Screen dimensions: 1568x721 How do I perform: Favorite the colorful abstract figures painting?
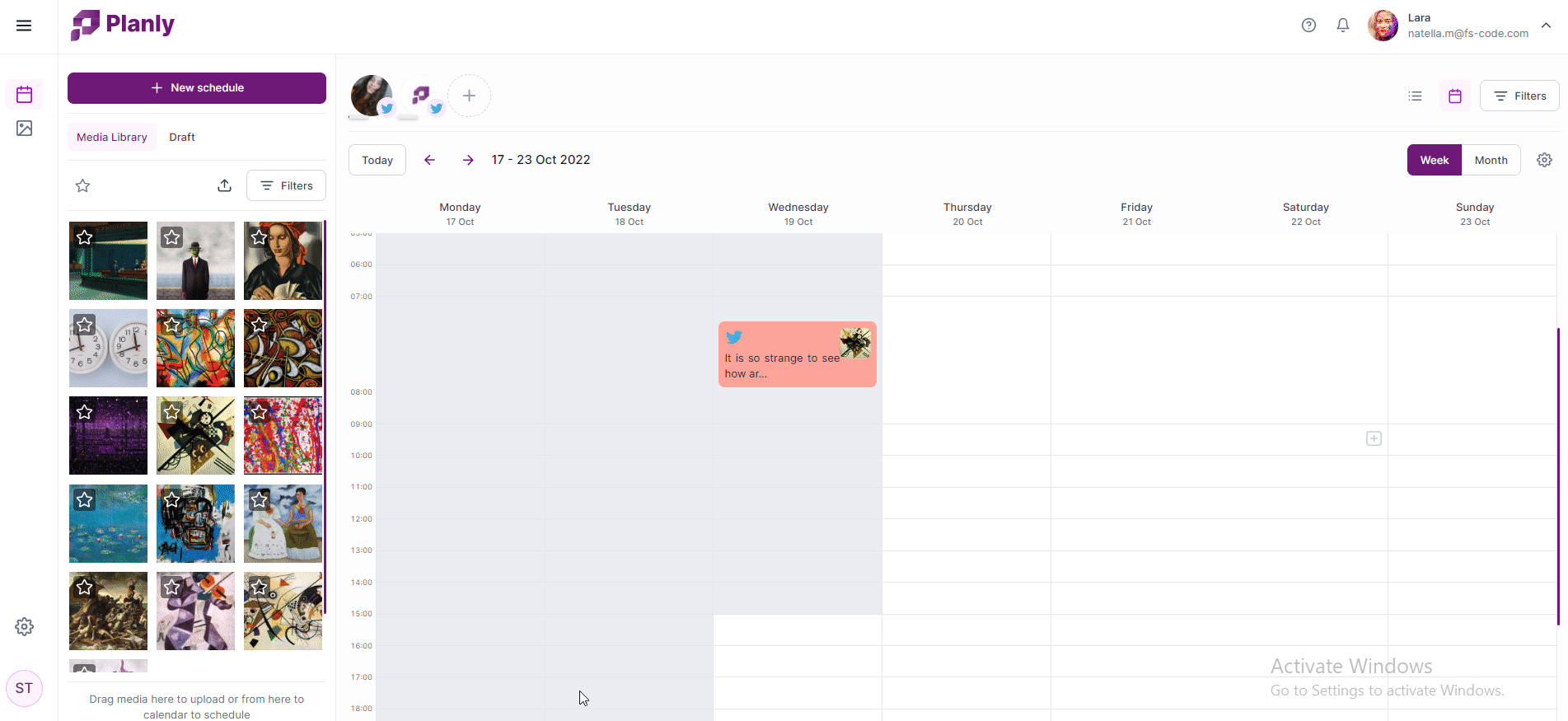[x=171, y=325]
